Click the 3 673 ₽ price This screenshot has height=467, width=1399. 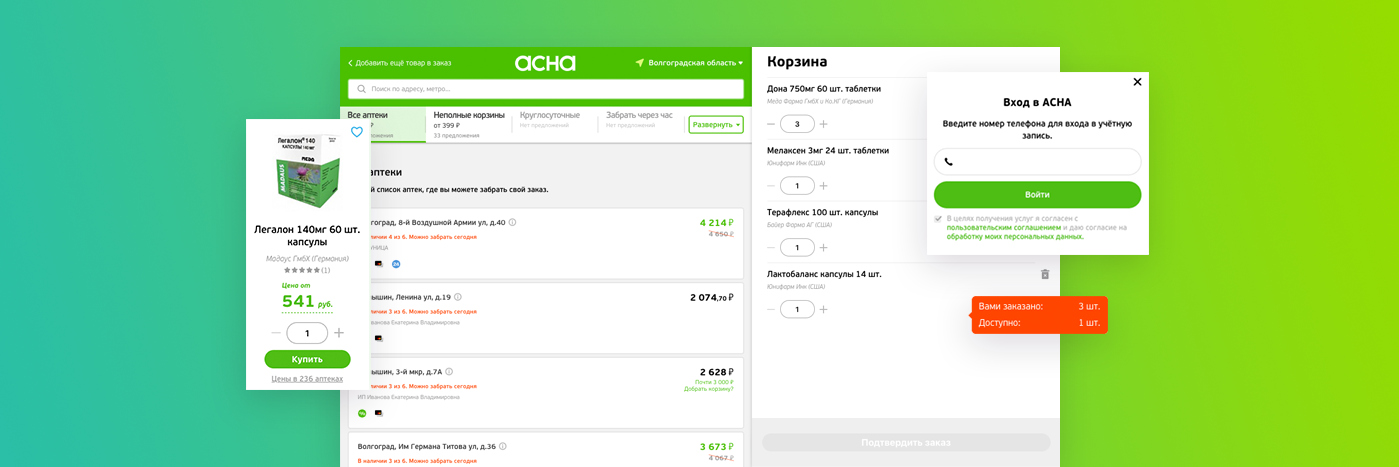[717, 446]
